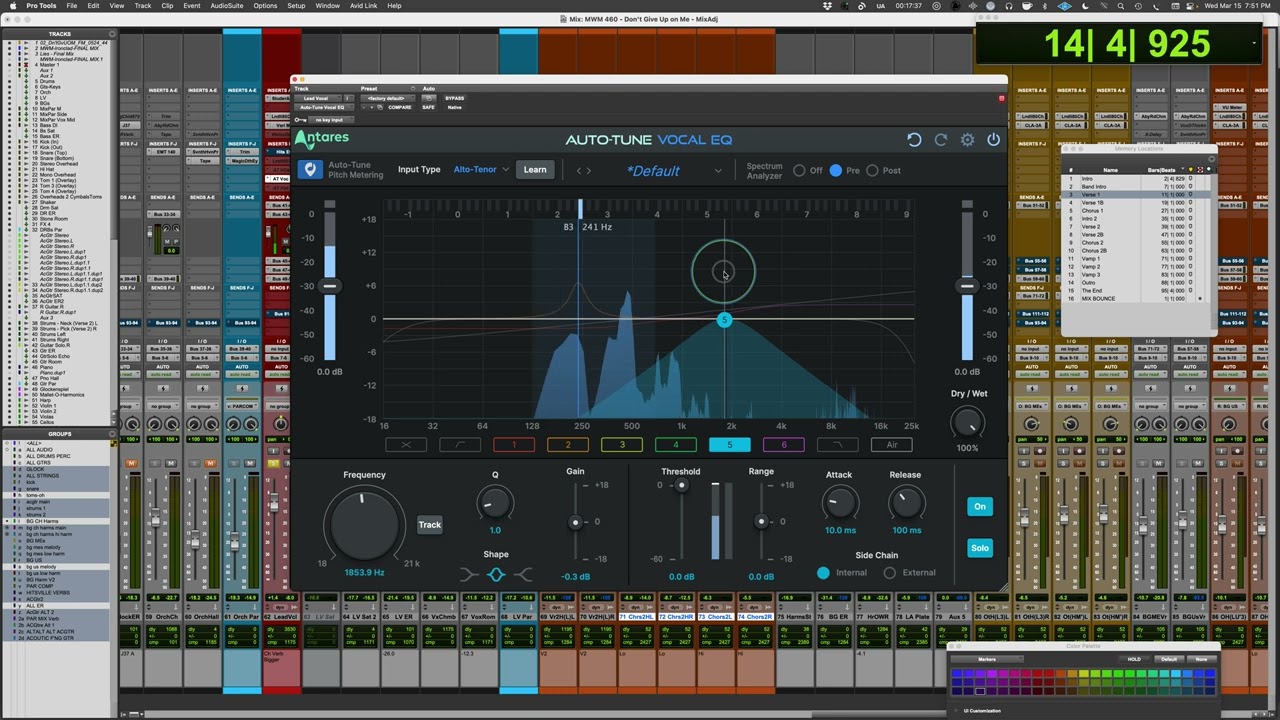Open the Lead Vocal track selector
The height and width of the screenshot is (720, 1280).
[318, 98]
